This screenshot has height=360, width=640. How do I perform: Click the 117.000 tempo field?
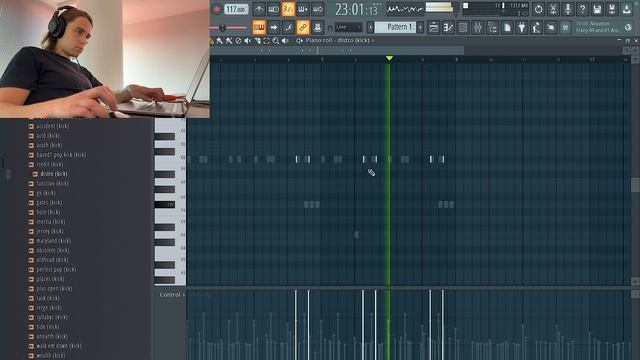(236, 9)
